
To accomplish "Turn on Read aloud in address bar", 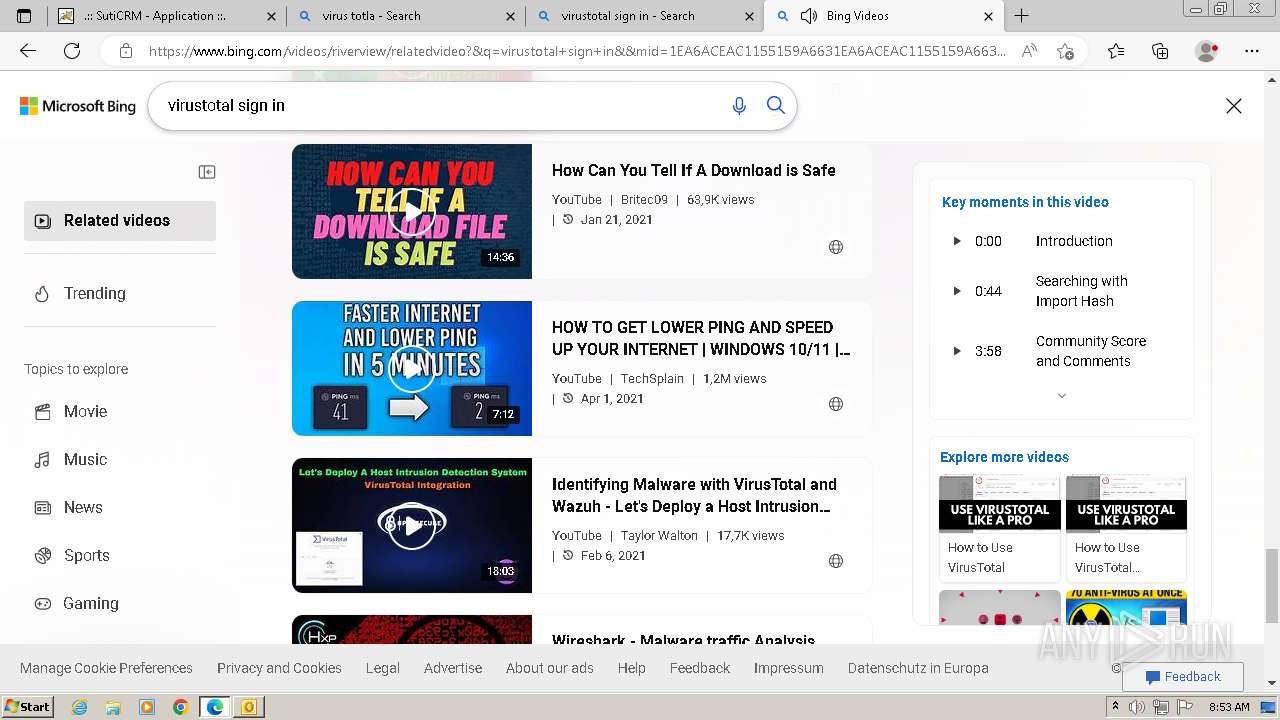I will point(1029,51).
